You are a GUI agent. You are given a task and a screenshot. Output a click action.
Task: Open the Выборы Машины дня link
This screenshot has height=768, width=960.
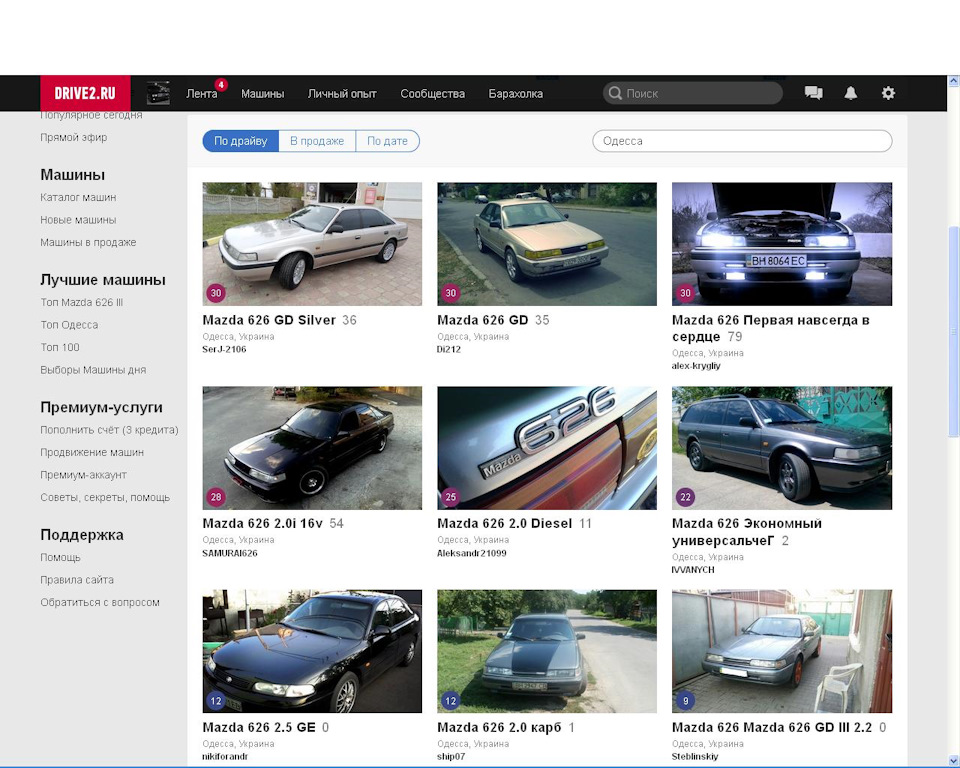click(93, 370)
